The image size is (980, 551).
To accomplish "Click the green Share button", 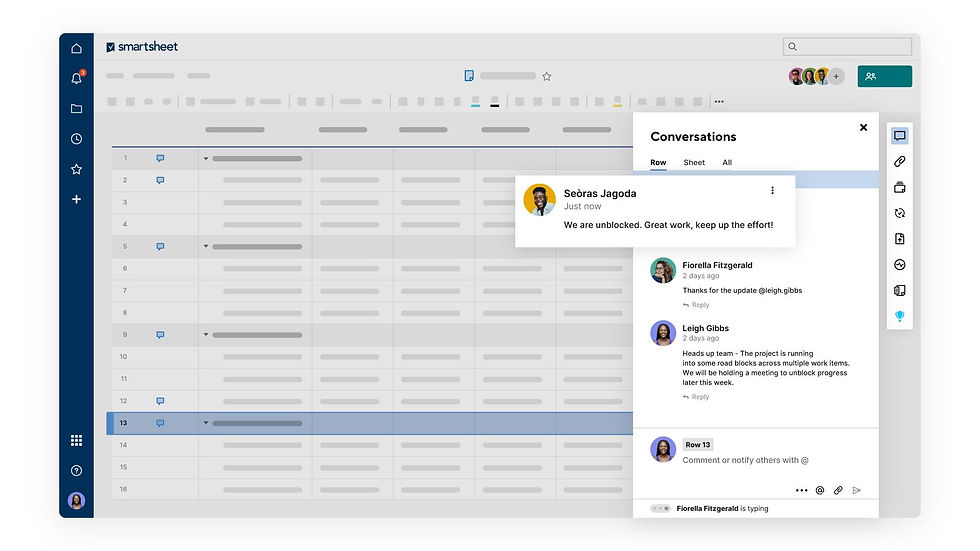I will (x=884, y=76).
